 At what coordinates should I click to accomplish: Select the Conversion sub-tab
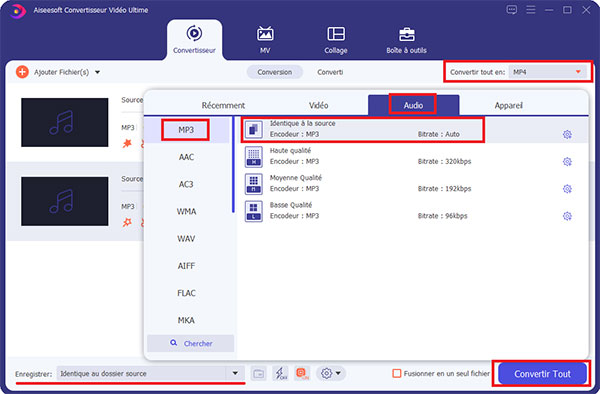274,72
